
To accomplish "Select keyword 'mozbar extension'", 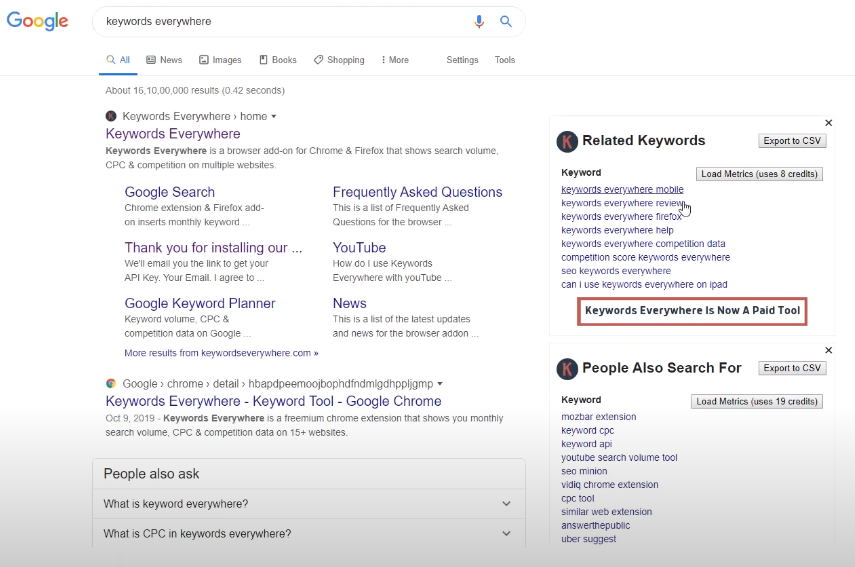I will tap(599, 417).
